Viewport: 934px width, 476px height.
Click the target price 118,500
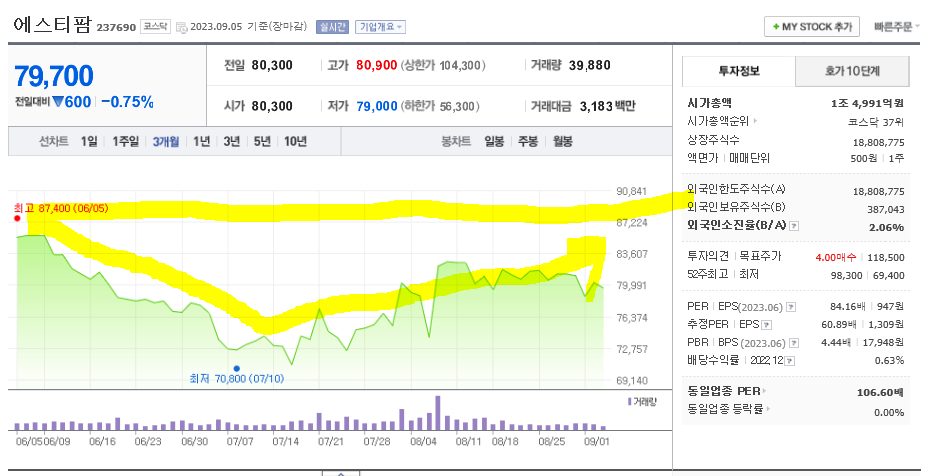[886, 257]
